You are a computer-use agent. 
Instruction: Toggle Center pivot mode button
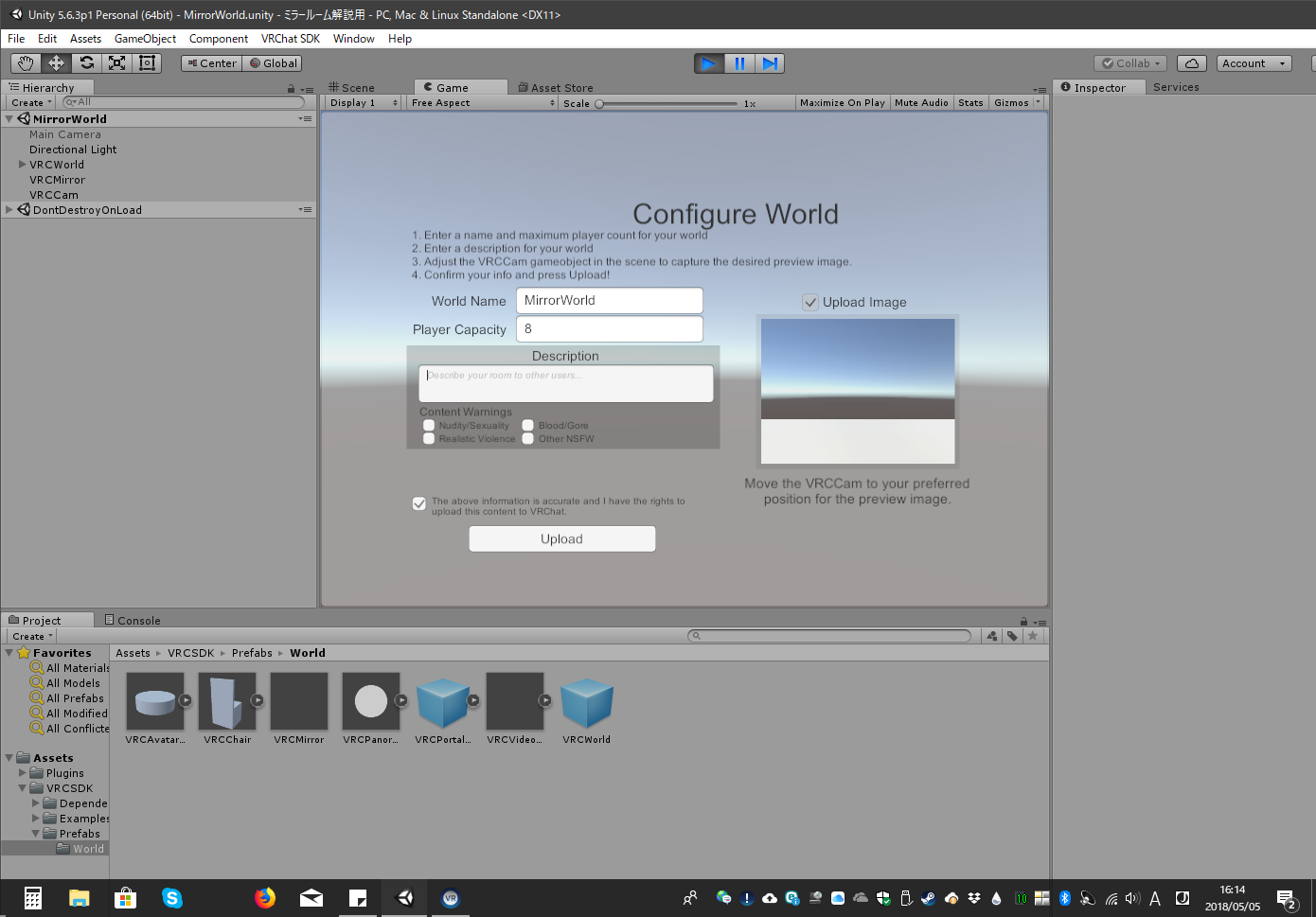[212, 63]
